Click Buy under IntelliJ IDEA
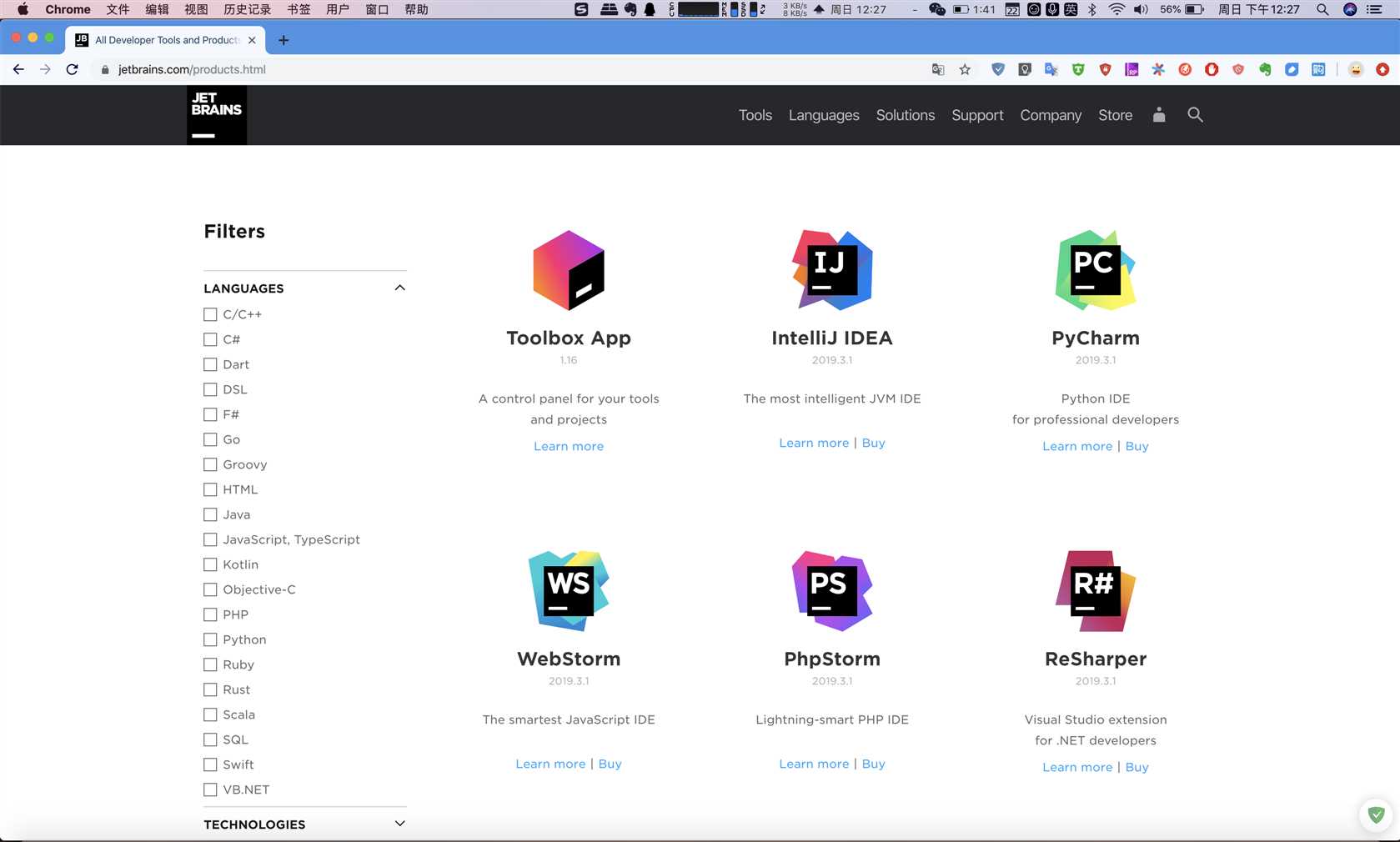The height and width of the screenshot is (842, 1400). (x=873, y=443)
